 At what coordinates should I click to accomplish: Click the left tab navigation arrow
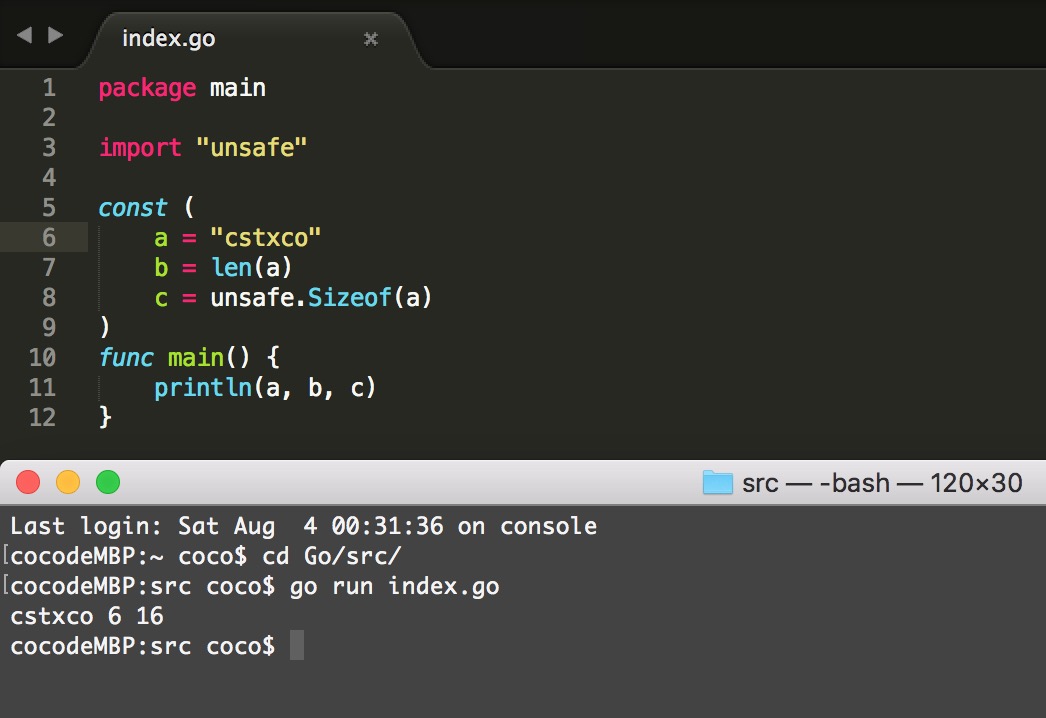point(24,35)
